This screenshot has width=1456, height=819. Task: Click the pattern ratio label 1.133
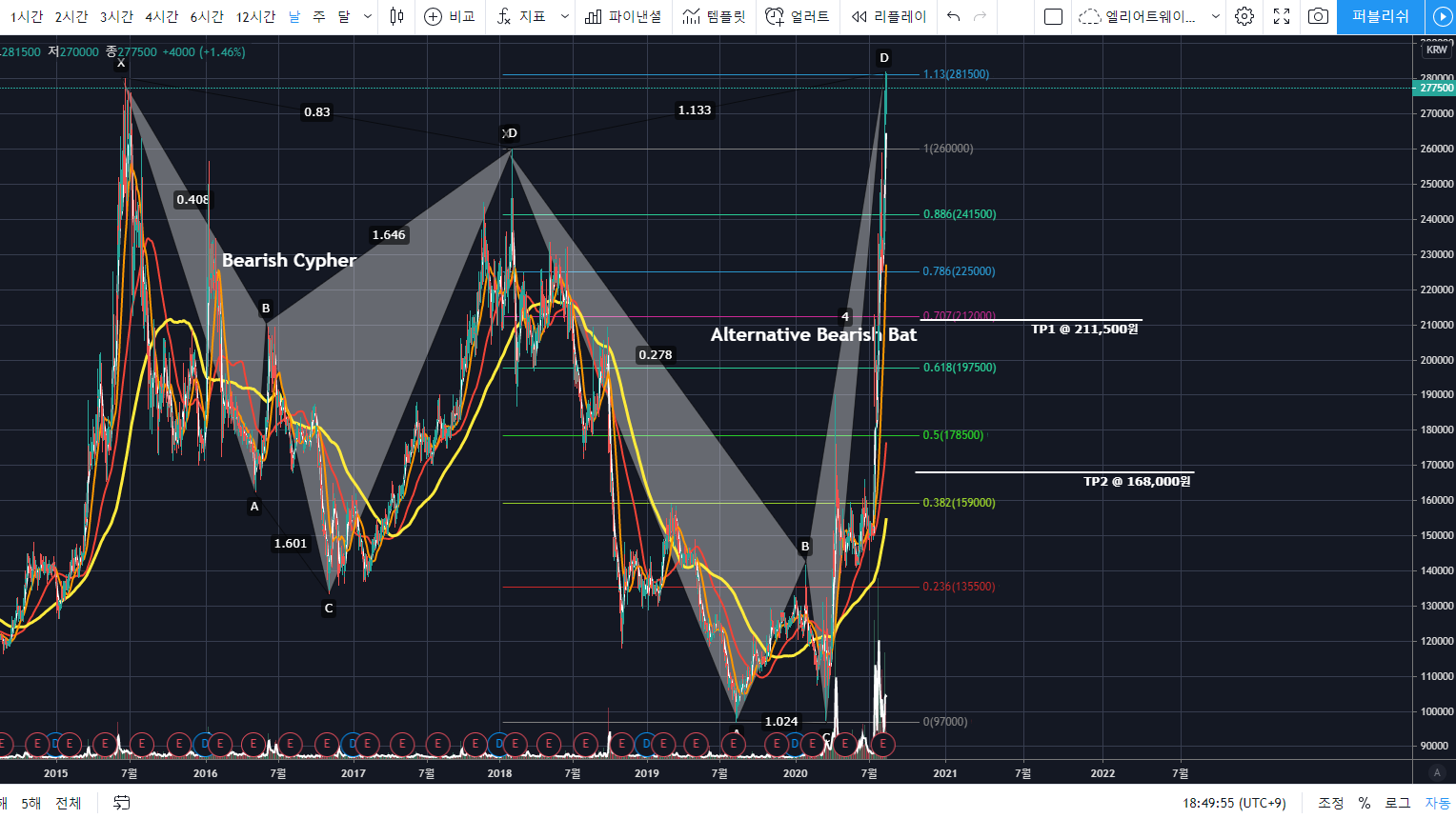[695, 110]
